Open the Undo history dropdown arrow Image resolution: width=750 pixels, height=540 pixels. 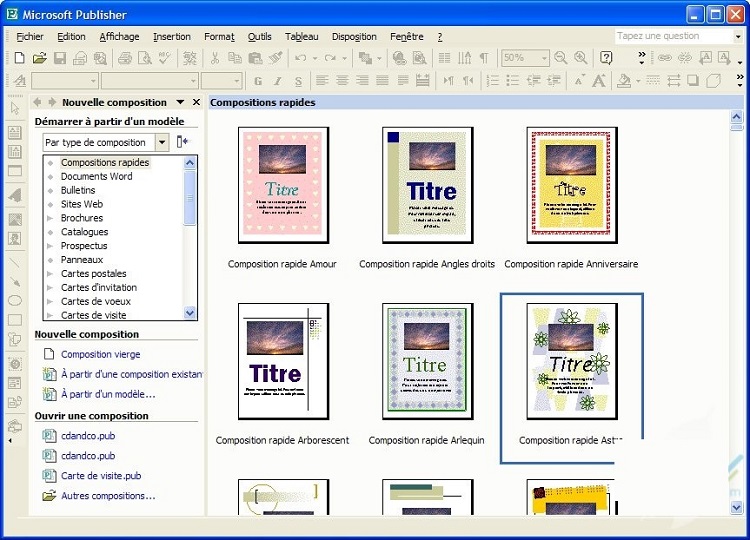[315, 58]
